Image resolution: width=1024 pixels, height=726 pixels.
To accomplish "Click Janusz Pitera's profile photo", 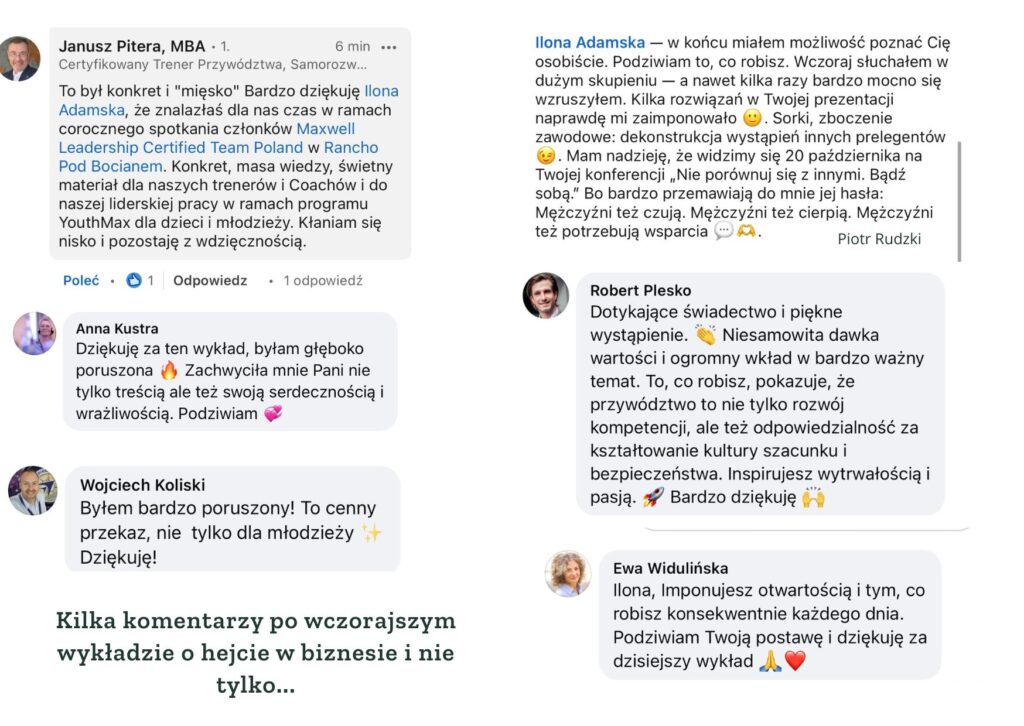I will [x=20, y=58].
